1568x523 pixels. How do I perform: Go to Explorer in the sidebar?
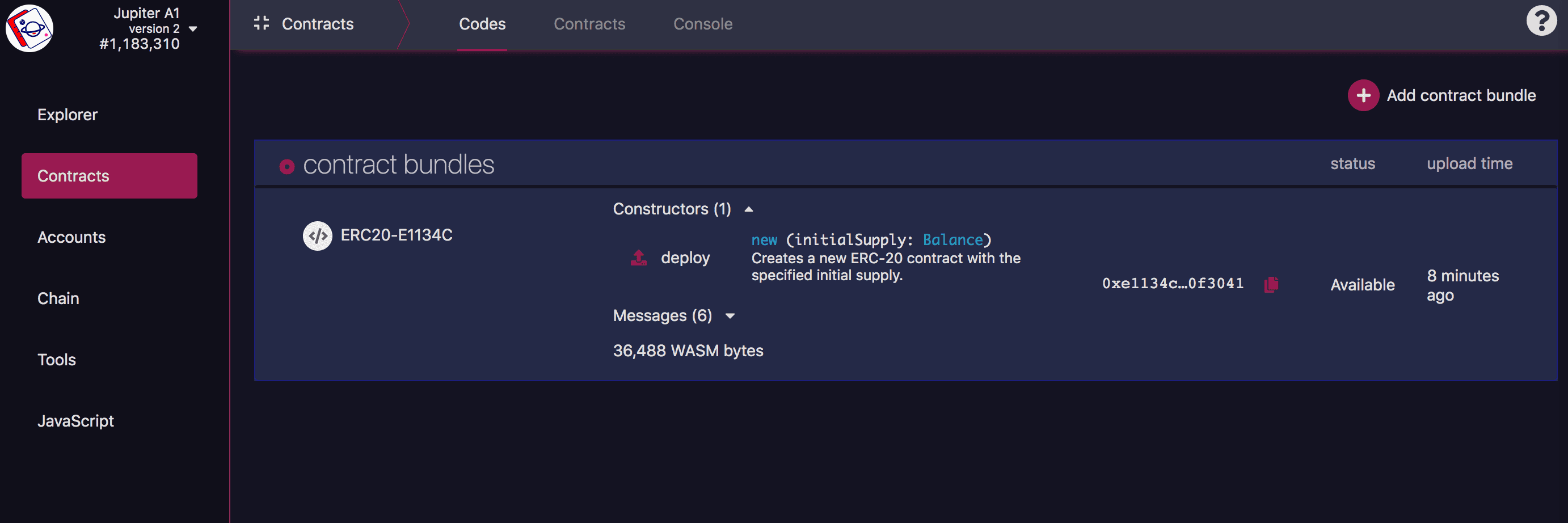click(x=68, y=115)
